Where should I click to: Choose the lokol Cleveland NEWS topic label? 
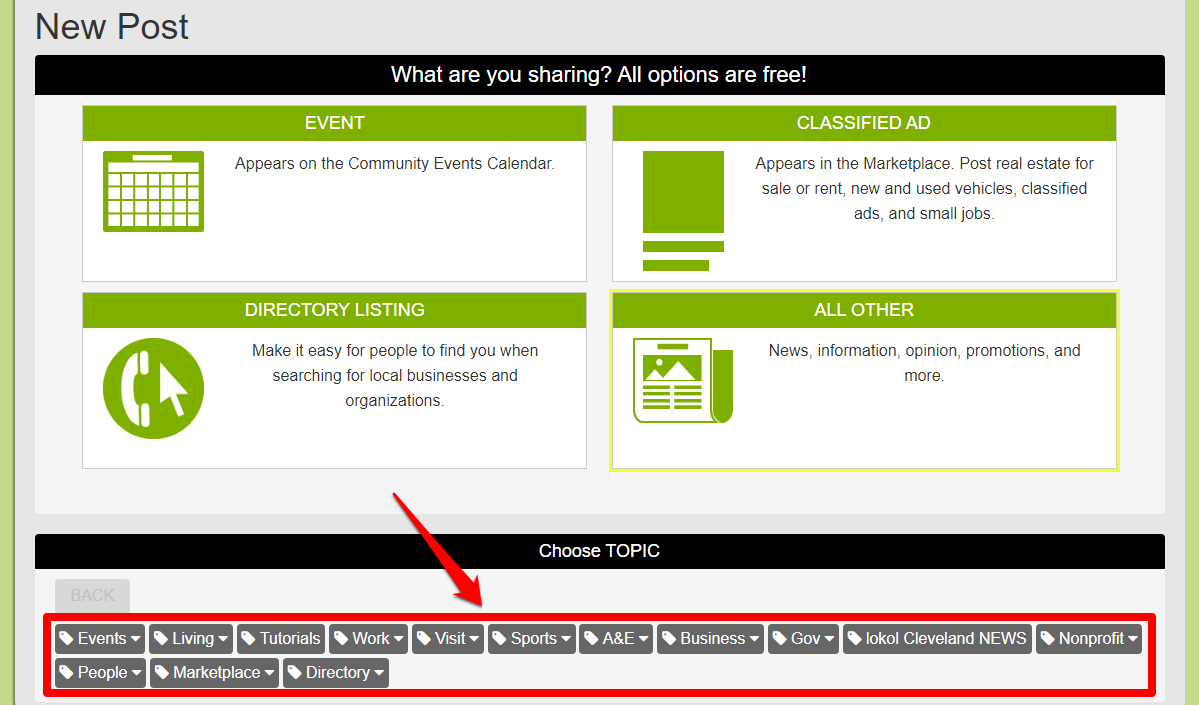click(x=946, y=638)
